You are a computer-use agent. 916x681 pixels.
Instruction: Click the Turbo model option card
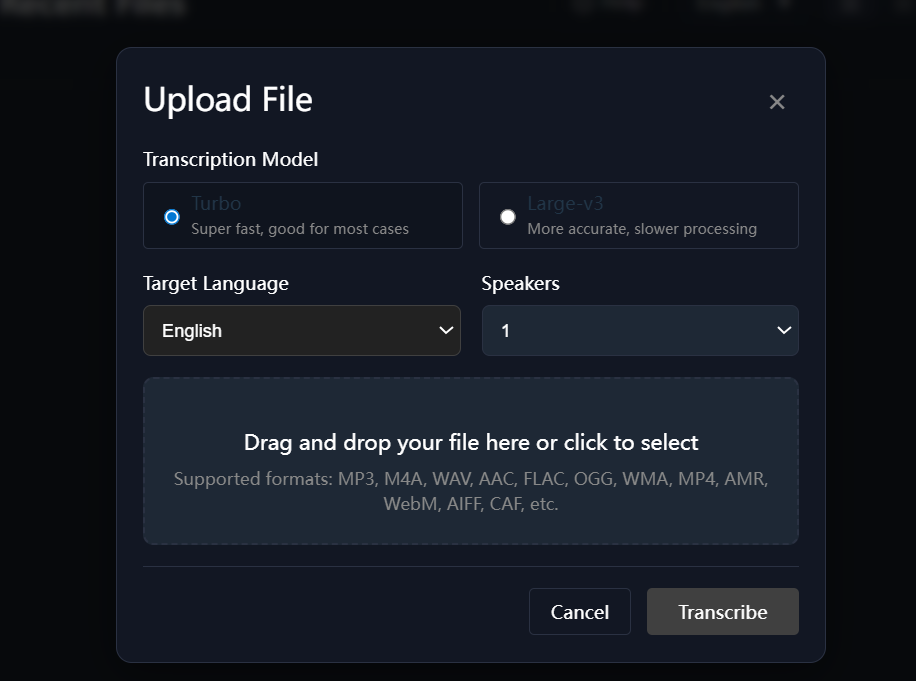pos(302,215)
